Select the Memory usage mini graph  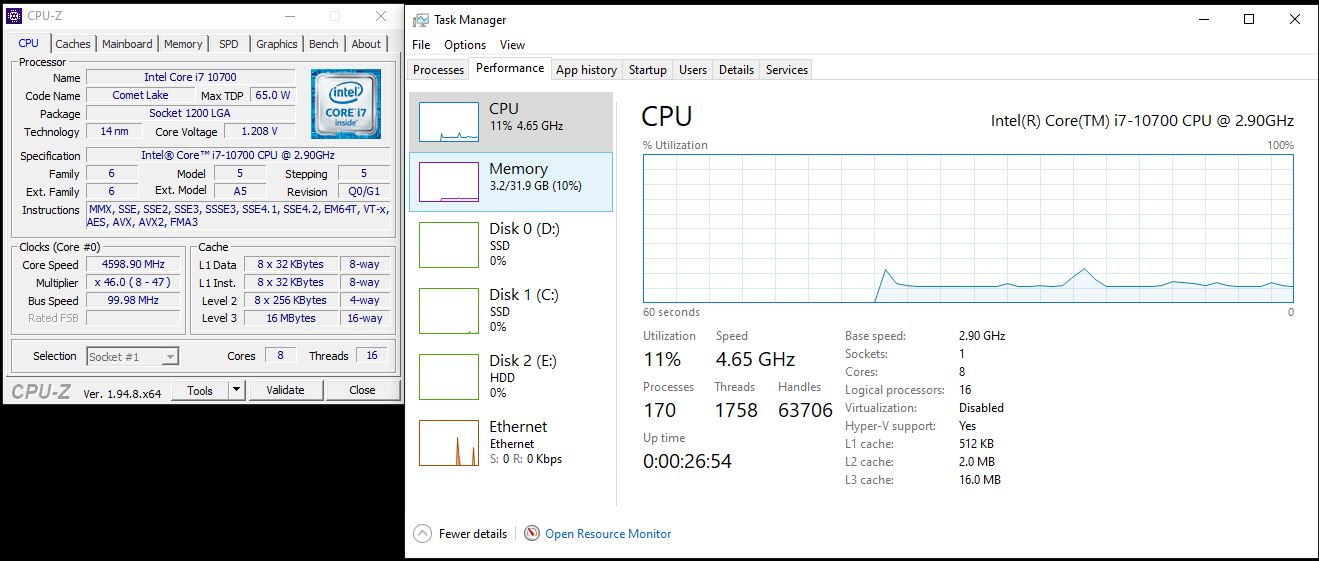[448, 182]
